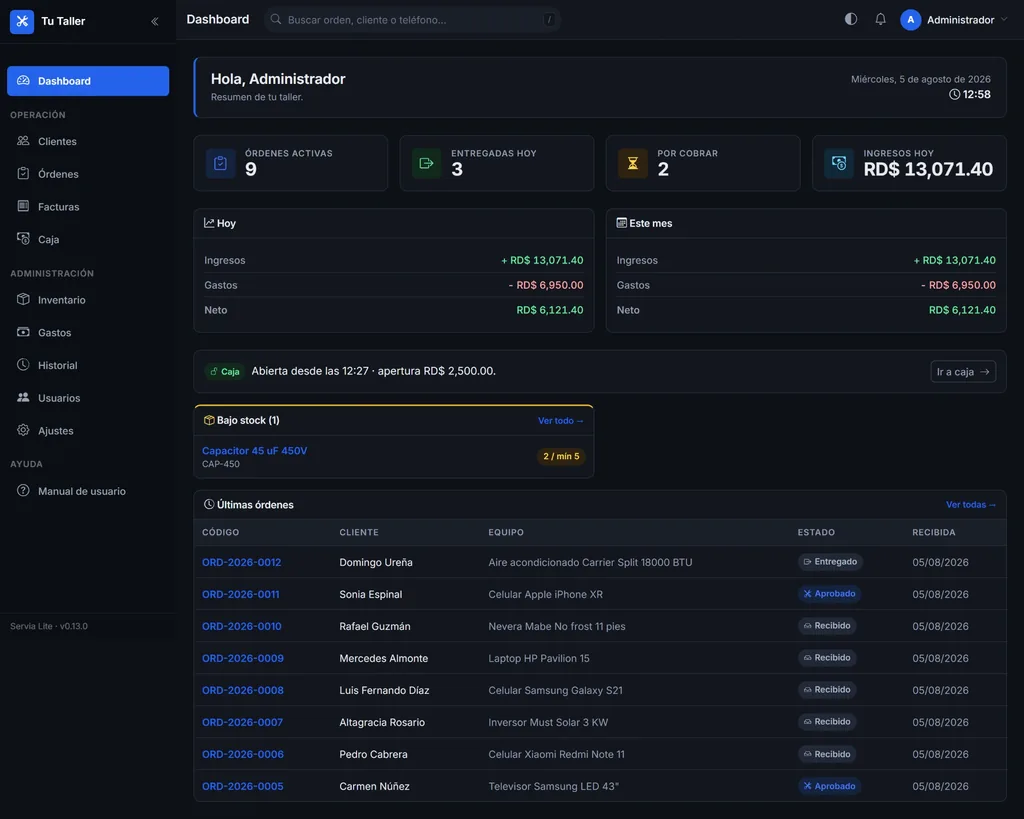Click the Manual de usuario help icon
The image size is (1024, 819).
coord(23,490)
